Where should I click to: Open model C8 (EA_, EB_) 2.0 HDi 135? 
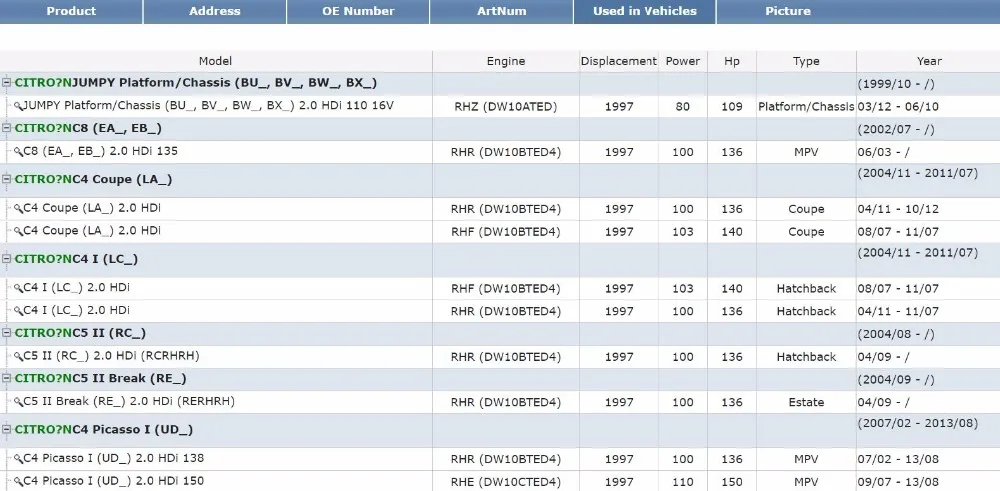tap(100, 151)
